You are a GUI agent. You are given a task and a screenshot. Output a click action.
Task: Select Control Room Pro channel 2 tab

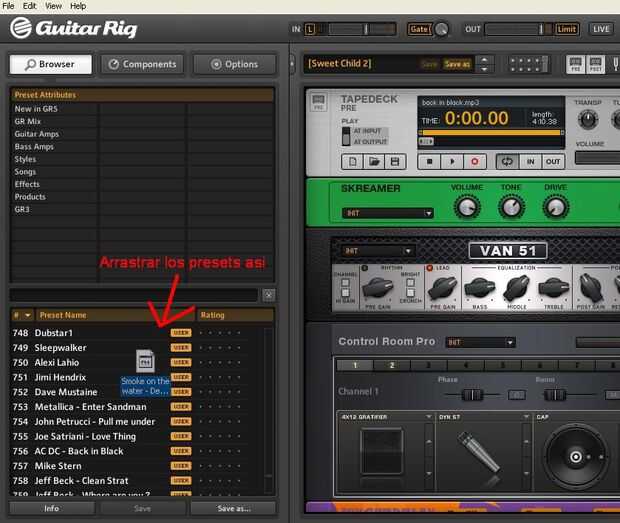click(391, 365)
